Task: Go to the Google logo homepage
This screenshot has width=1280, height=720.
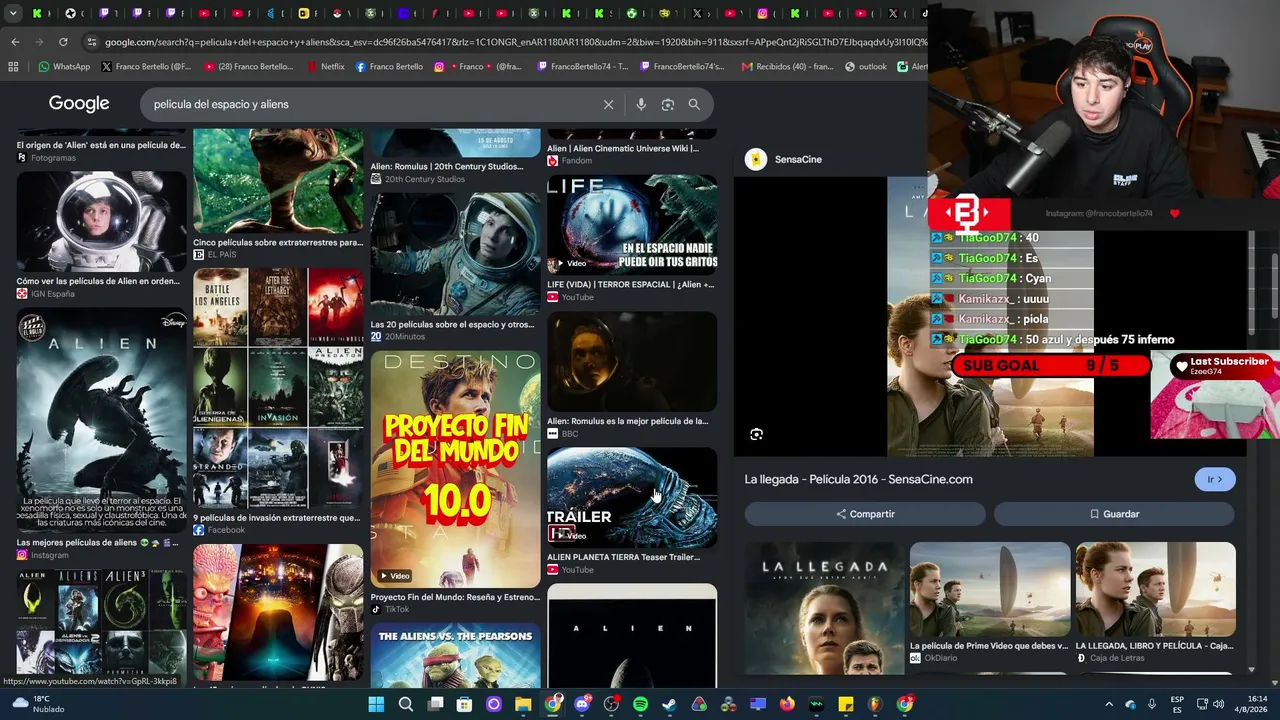Action: click(x=79, y=104)
